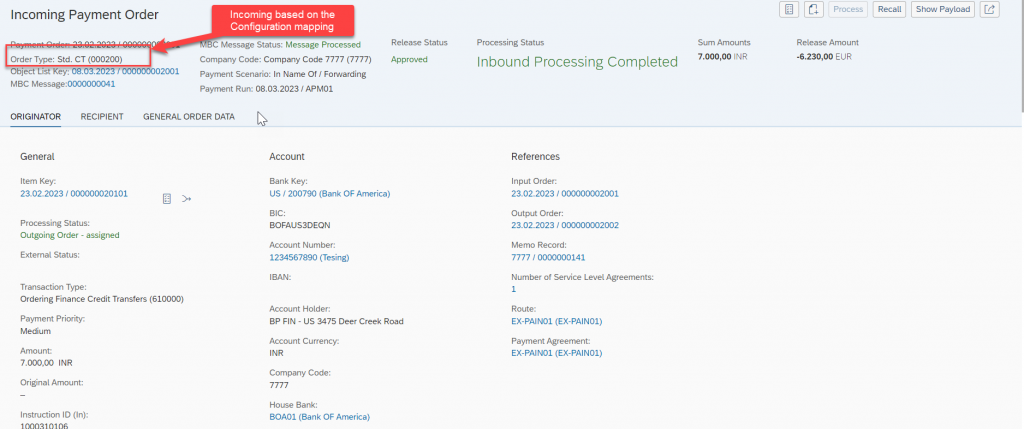Open Object List Key 08.03.2023 / 000000002001 link
Viewport: 1024px width, 429px height.
[125, 71]
